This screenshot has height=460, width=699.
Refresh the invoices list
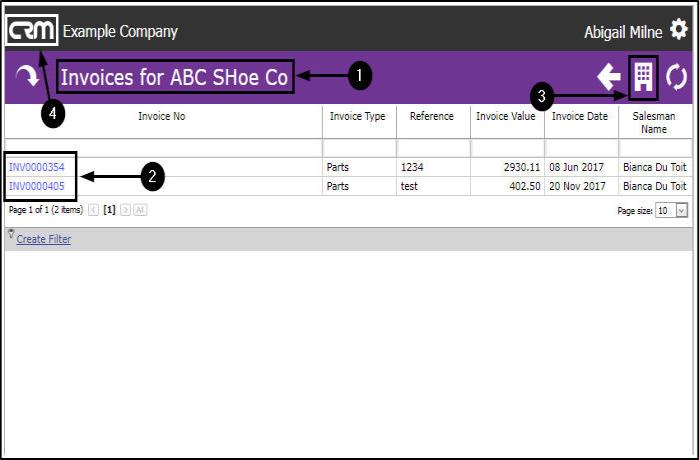pyautogui.click(x=677, y=77)
